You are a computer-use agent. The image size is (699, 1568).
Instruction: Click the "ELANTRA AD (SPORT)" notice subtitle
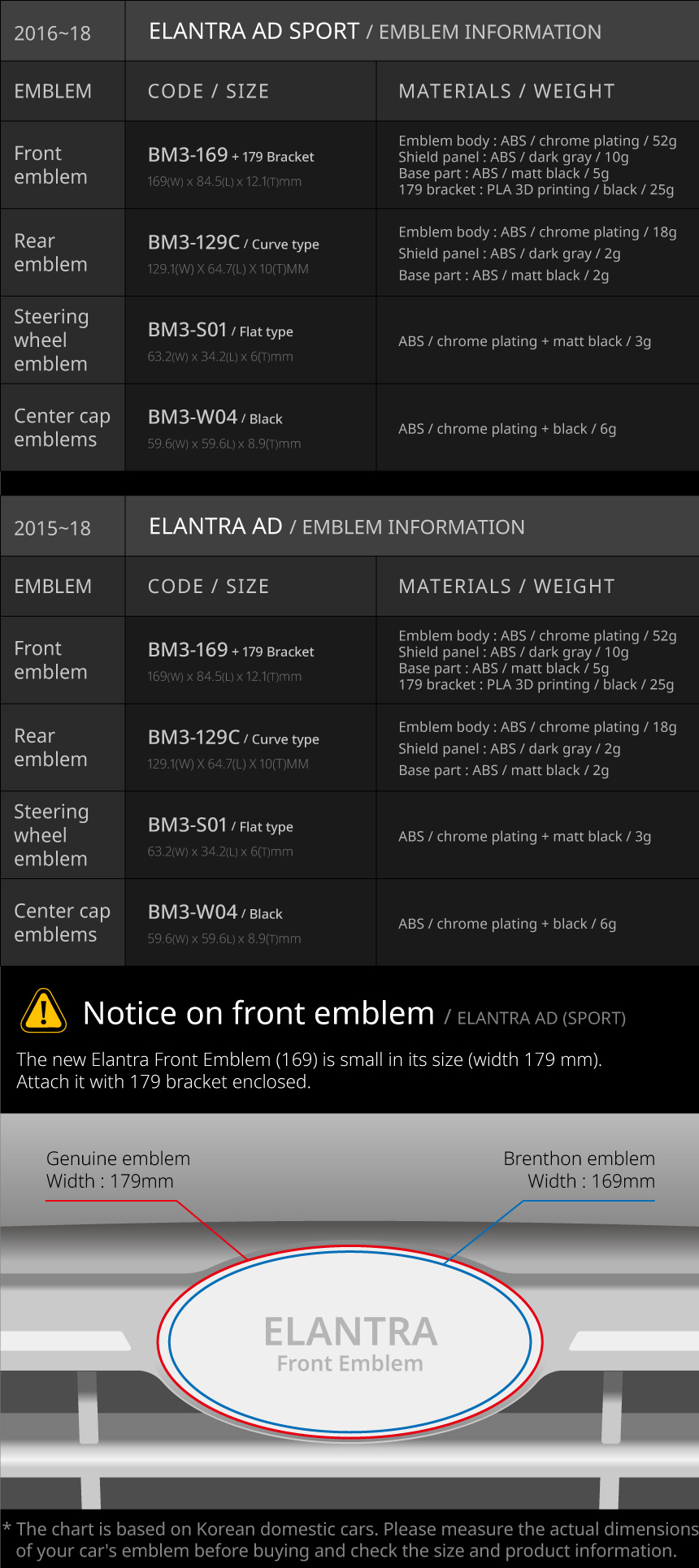pos(541,1018)
